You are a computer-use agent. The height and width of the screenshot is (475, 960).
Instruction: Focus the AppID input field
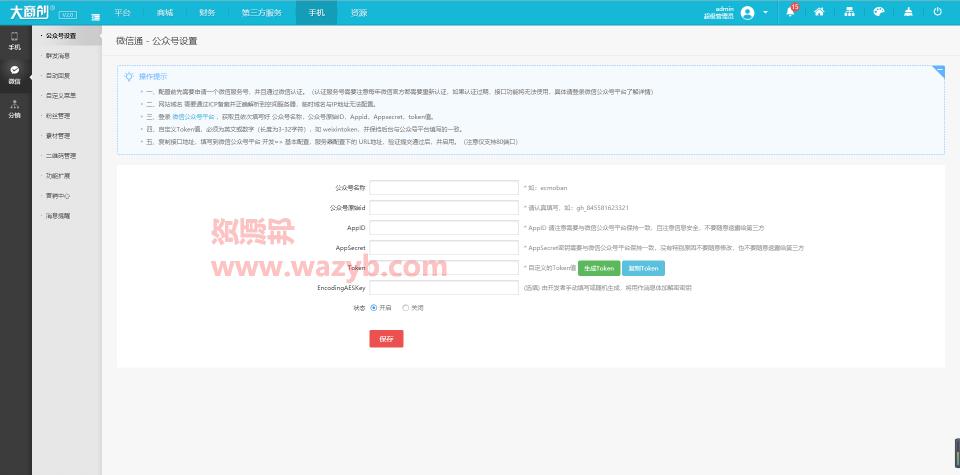pos(444,228)
